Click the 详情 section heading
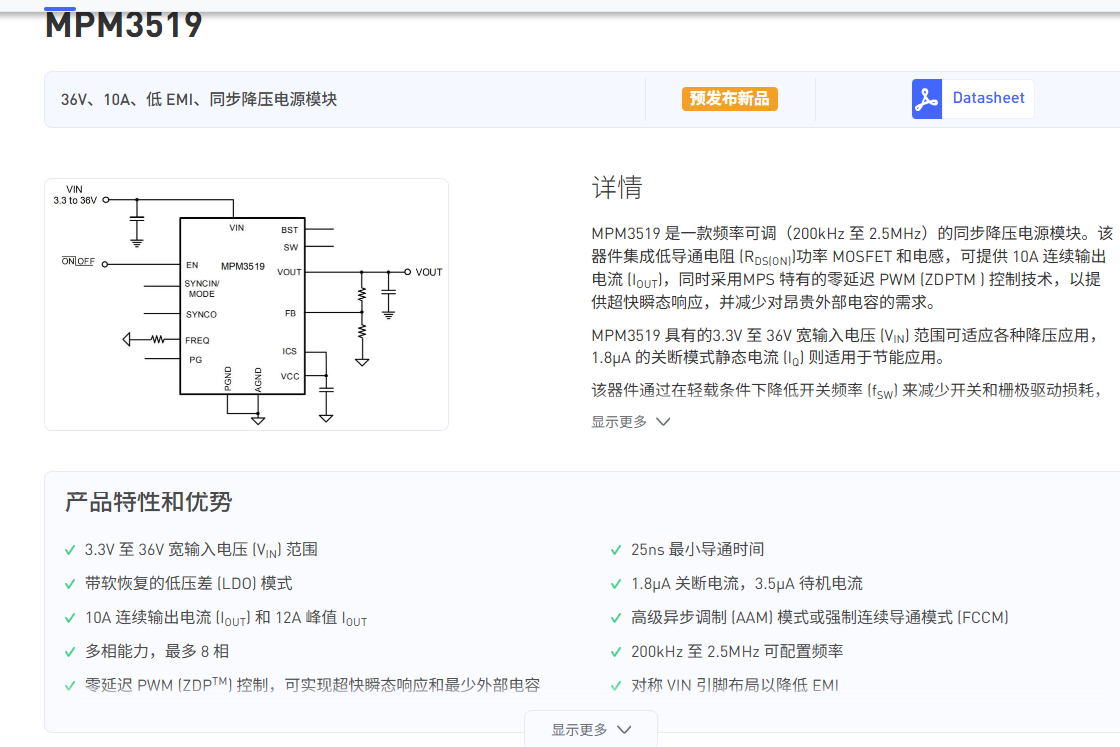Image resolution: width=1120 pixels, height=747 pixels. 616,187
